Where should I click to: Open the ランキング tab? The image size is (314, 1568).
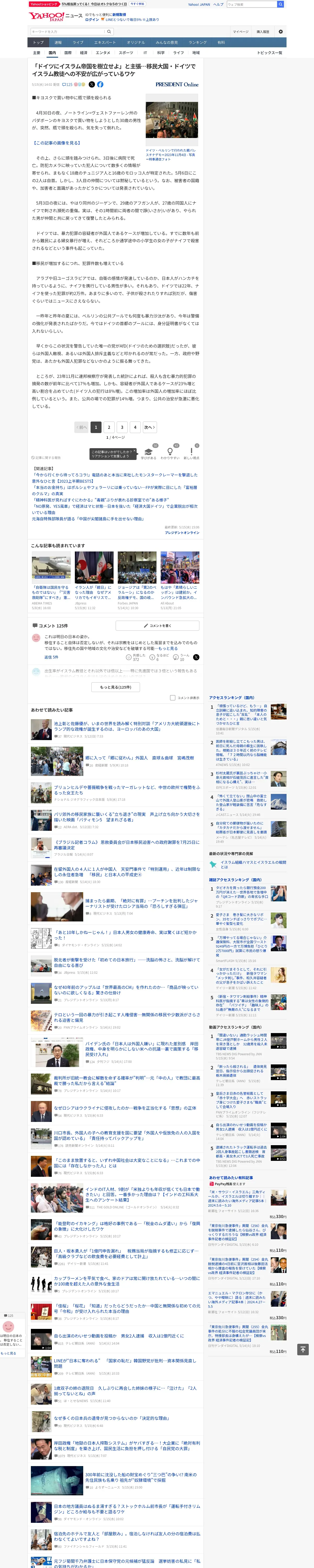[x=198, y=43]
